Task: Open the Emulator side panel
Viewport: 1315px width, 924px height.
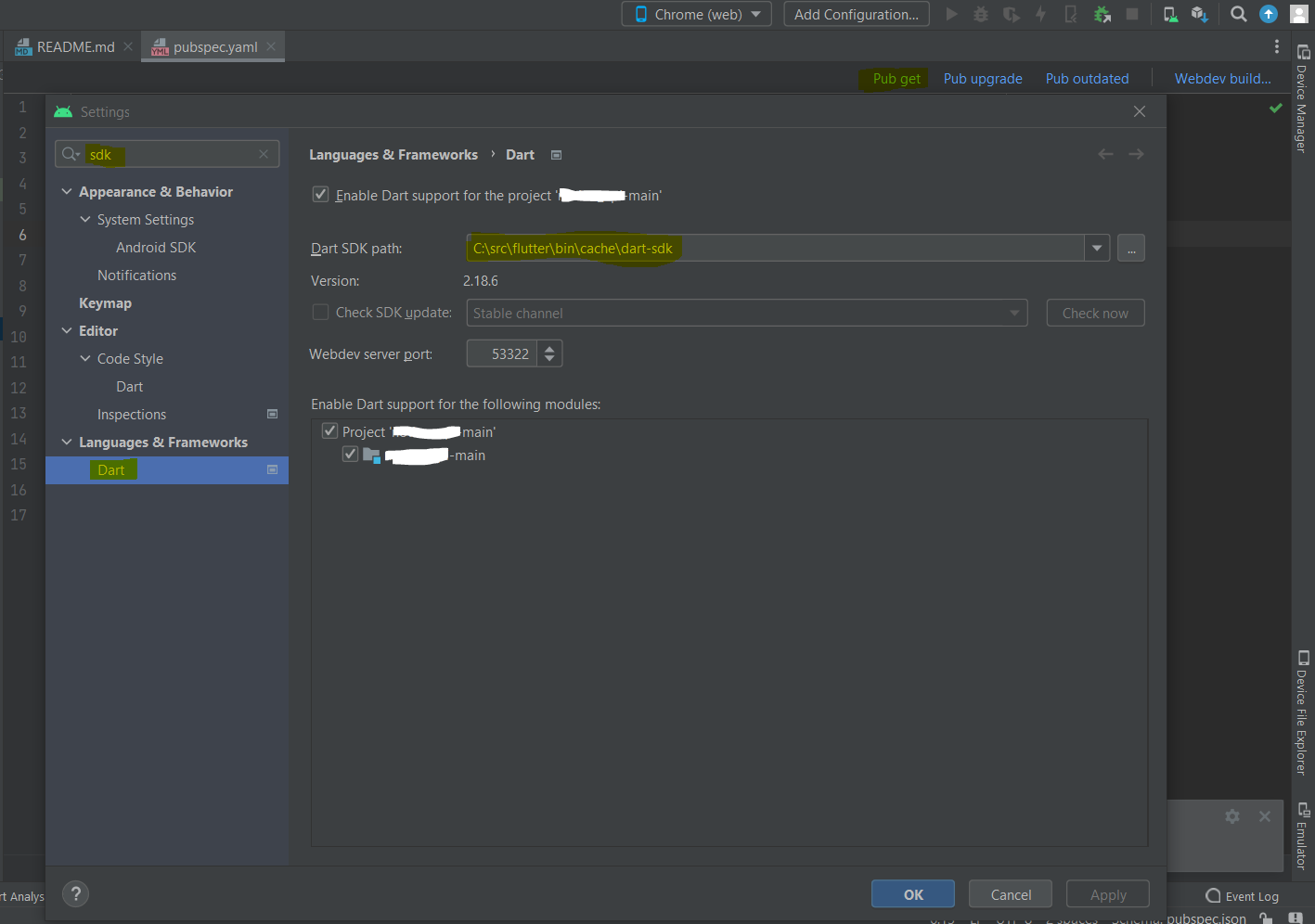Action: (x=1303, y=836)
